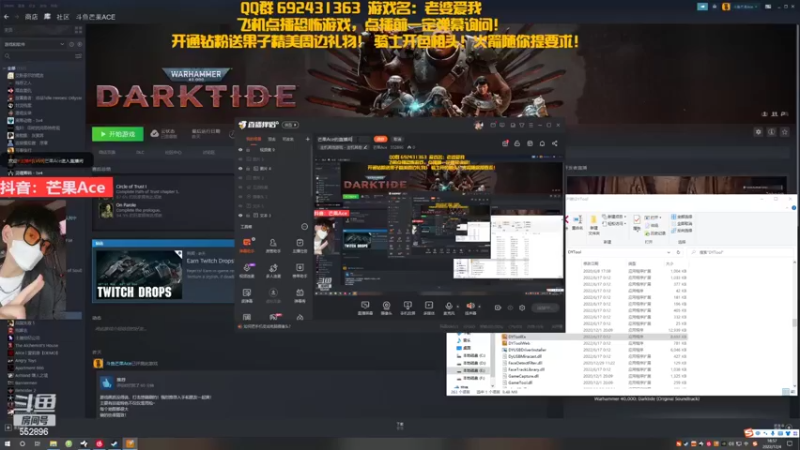
Task: Click the Steam library filter options icon
Action: tap(78, 56)
